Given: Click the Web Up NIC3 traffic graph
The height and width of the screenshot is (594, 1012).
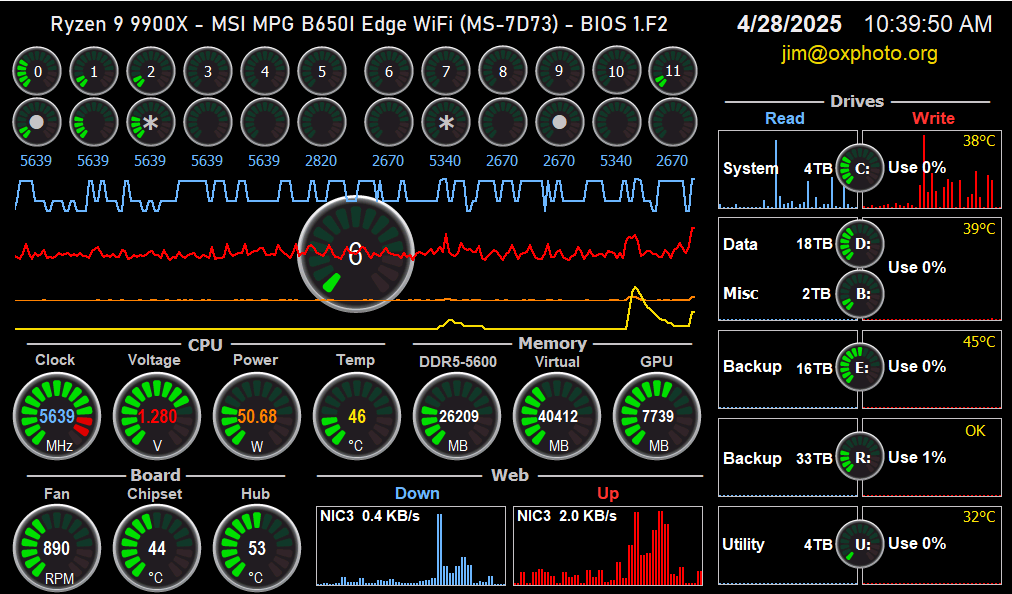Looking at the screenshot, I should pyautogui.click(x=608, y=546).
